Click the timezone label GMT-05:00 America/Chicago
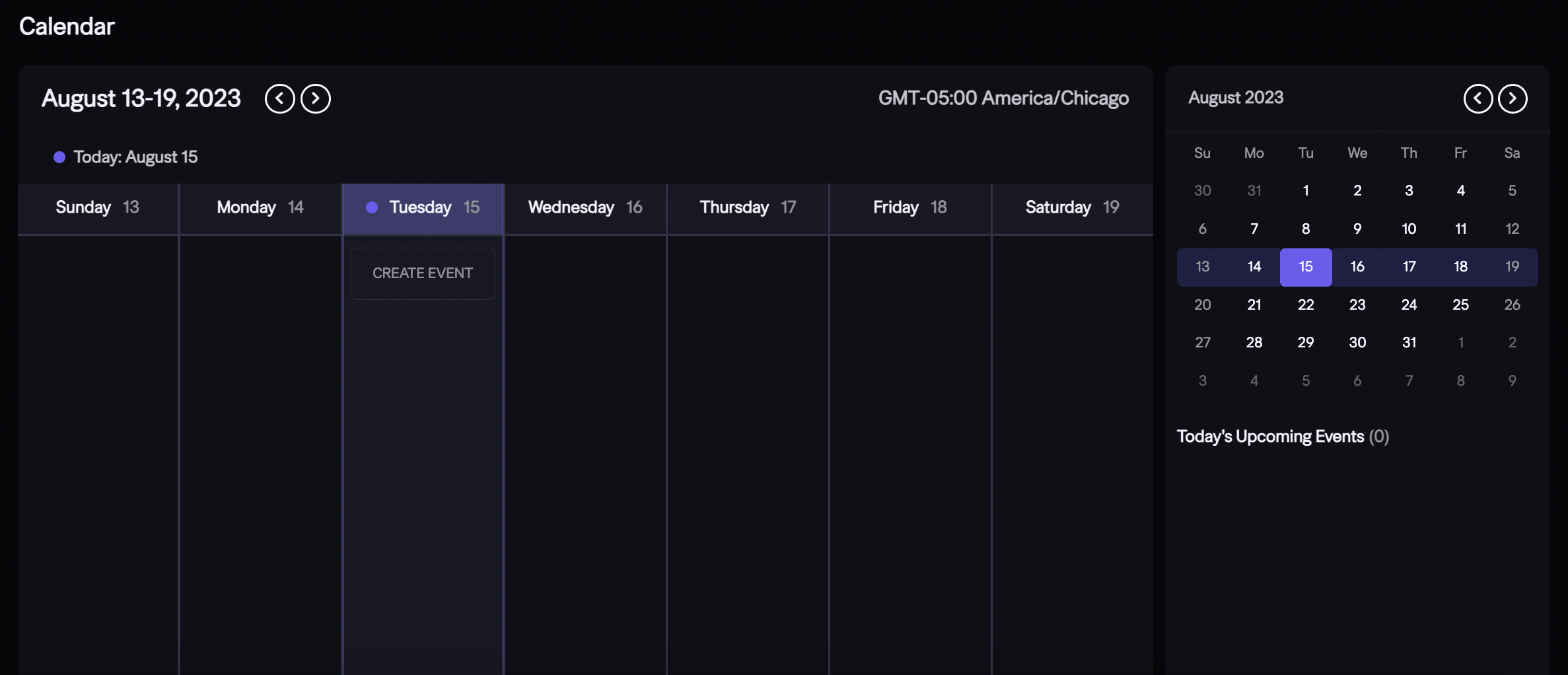This screenshot has width=1568, height=675. pyautogui.click(x=1003, y=98)
